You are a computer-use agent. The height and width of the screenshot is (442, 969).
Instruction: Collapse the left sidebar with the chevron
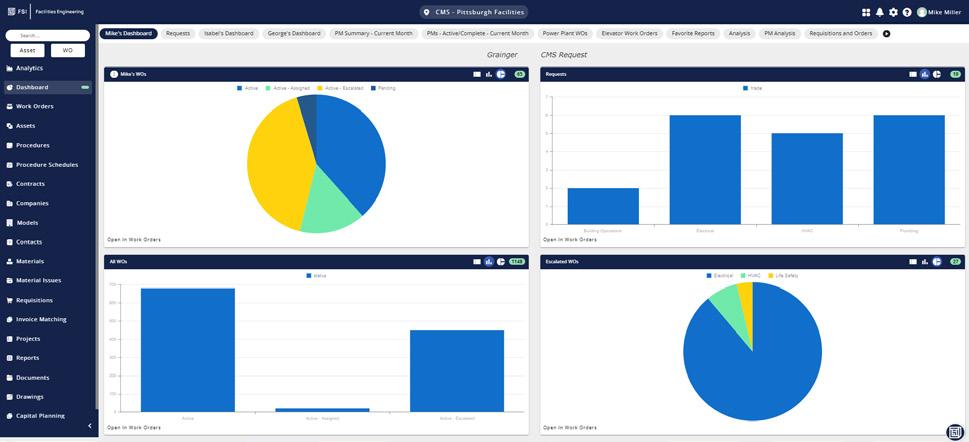[90, 426]
